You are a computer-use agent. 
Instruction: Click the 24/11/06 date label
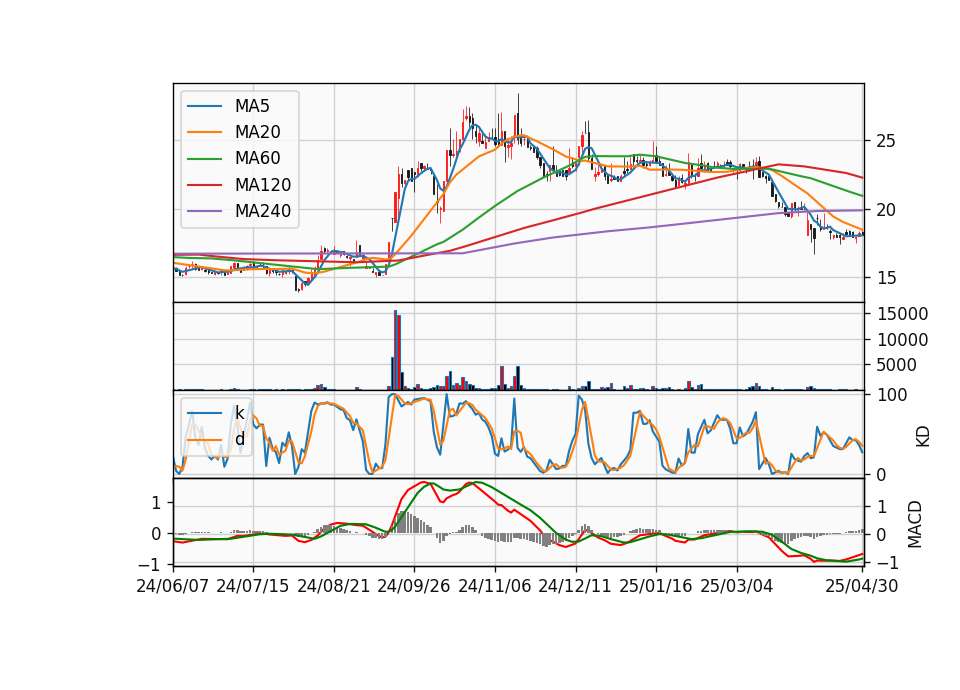[x=495, y=586]
